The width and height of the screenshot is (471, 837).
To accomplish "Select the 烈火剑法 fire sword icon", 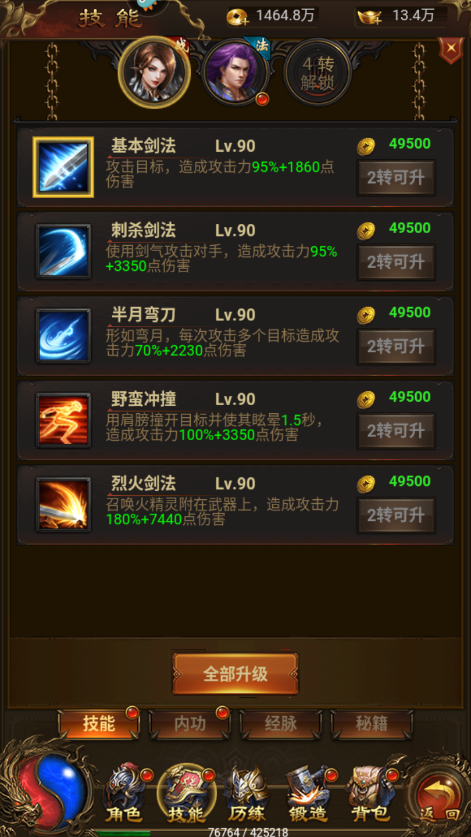I will tap(63, 504).
